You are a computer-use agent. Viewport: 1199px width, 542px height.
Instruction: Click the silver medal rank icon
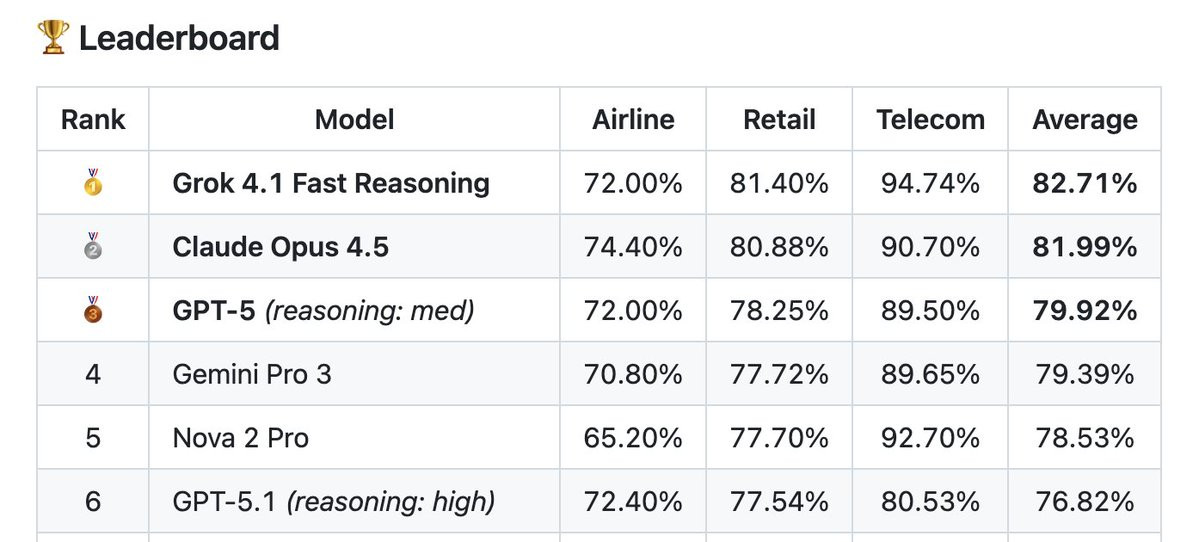click(93, 246)
